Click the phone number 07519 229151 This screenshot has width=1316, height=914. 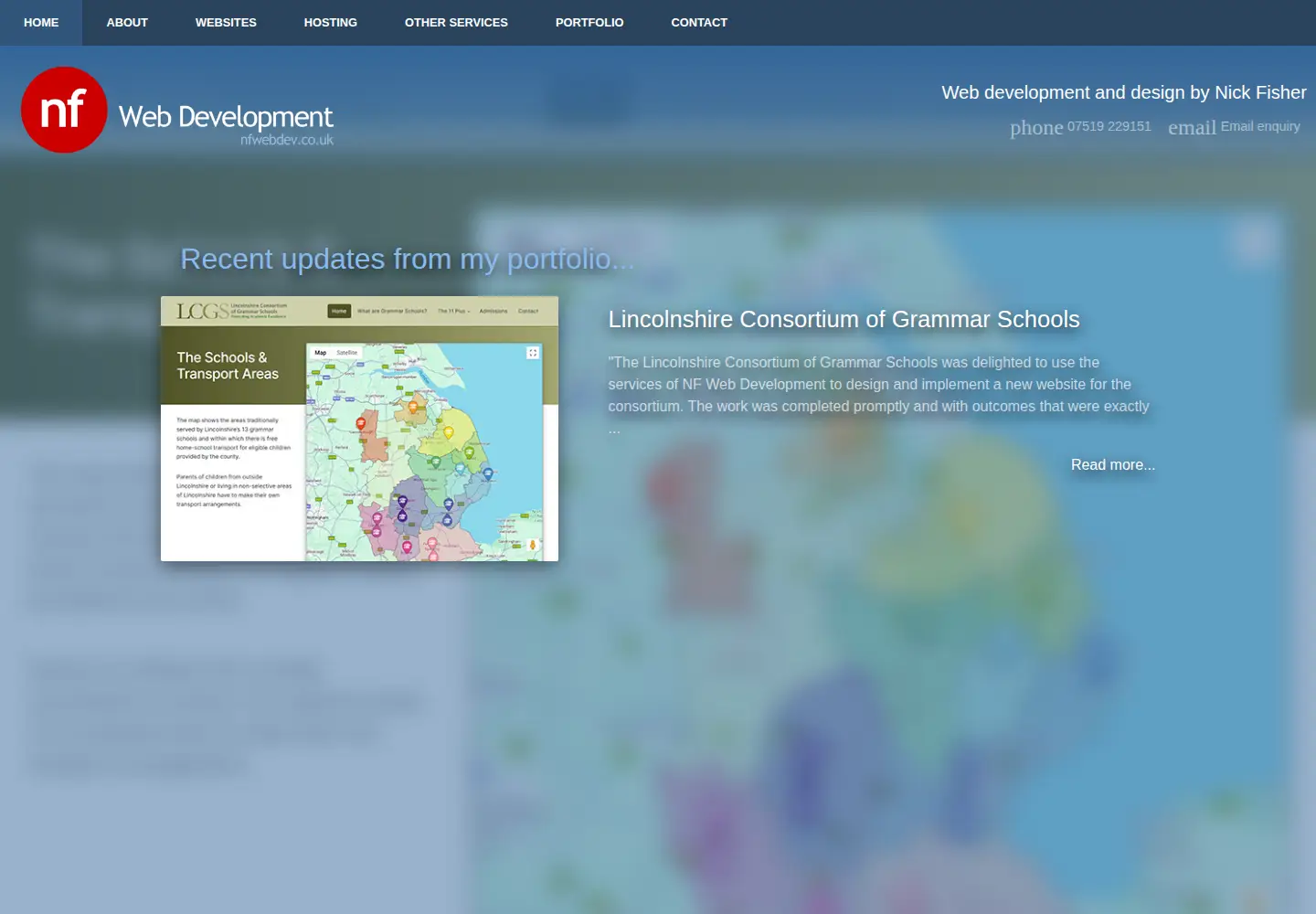1109,126
